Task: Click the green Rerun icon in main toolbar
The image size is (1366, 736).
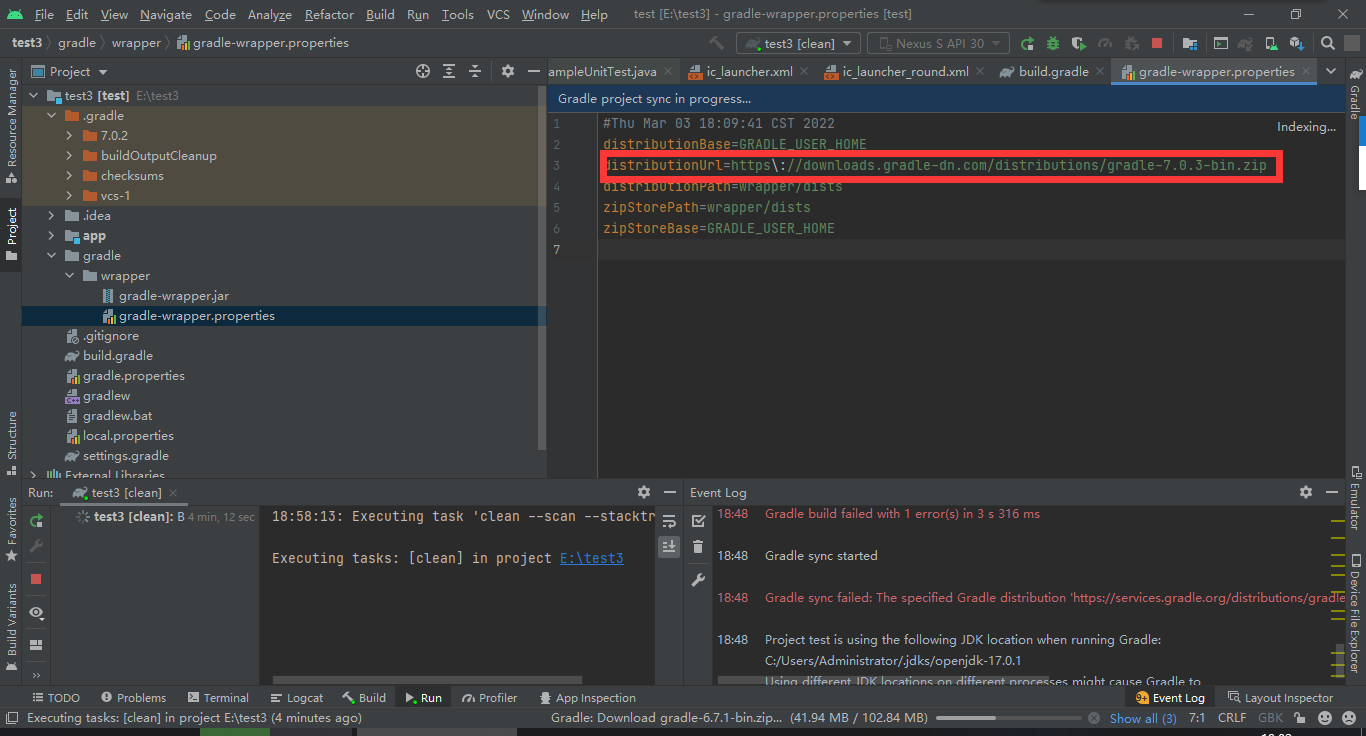Action: (1027, 43)
